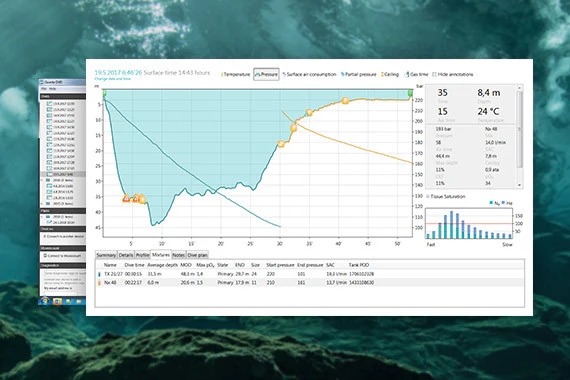Show the Partial pressure curve
Viewport: 570px width, 380px height.
(358, 75)
